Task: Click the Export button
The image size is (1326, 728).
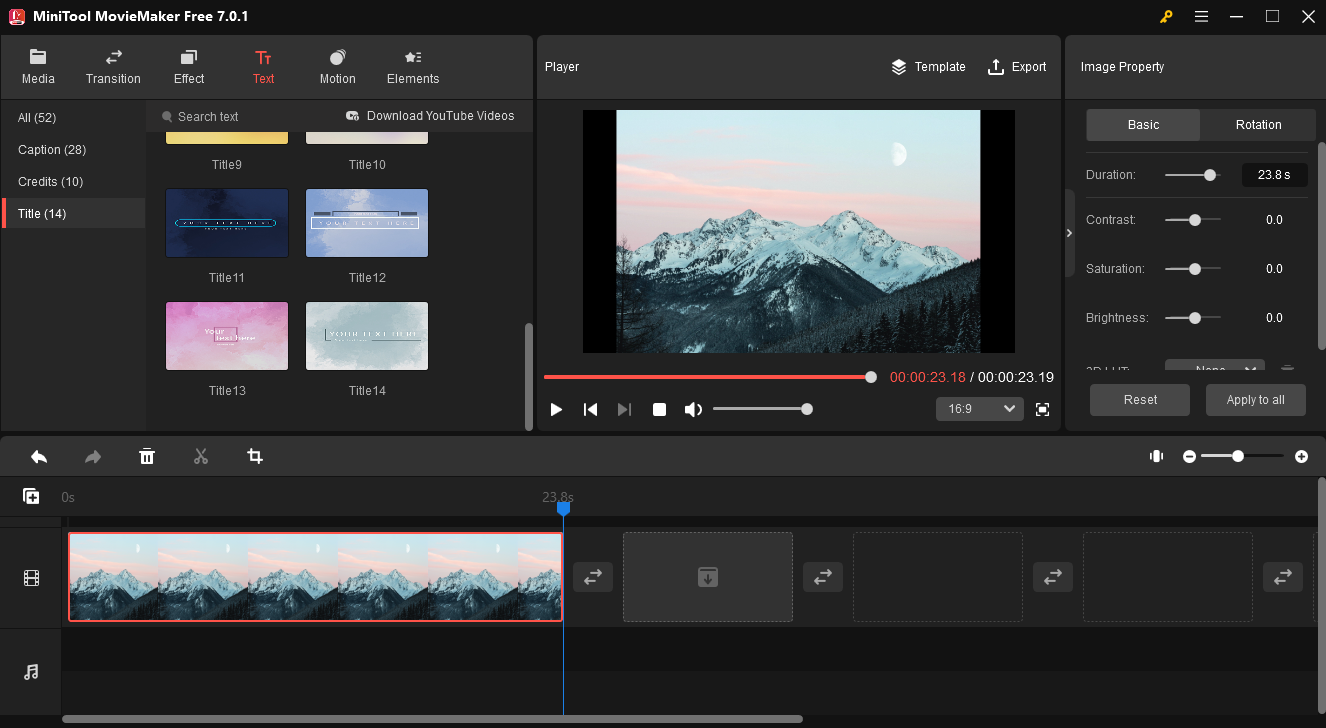Action: [x=1017, y=67]
